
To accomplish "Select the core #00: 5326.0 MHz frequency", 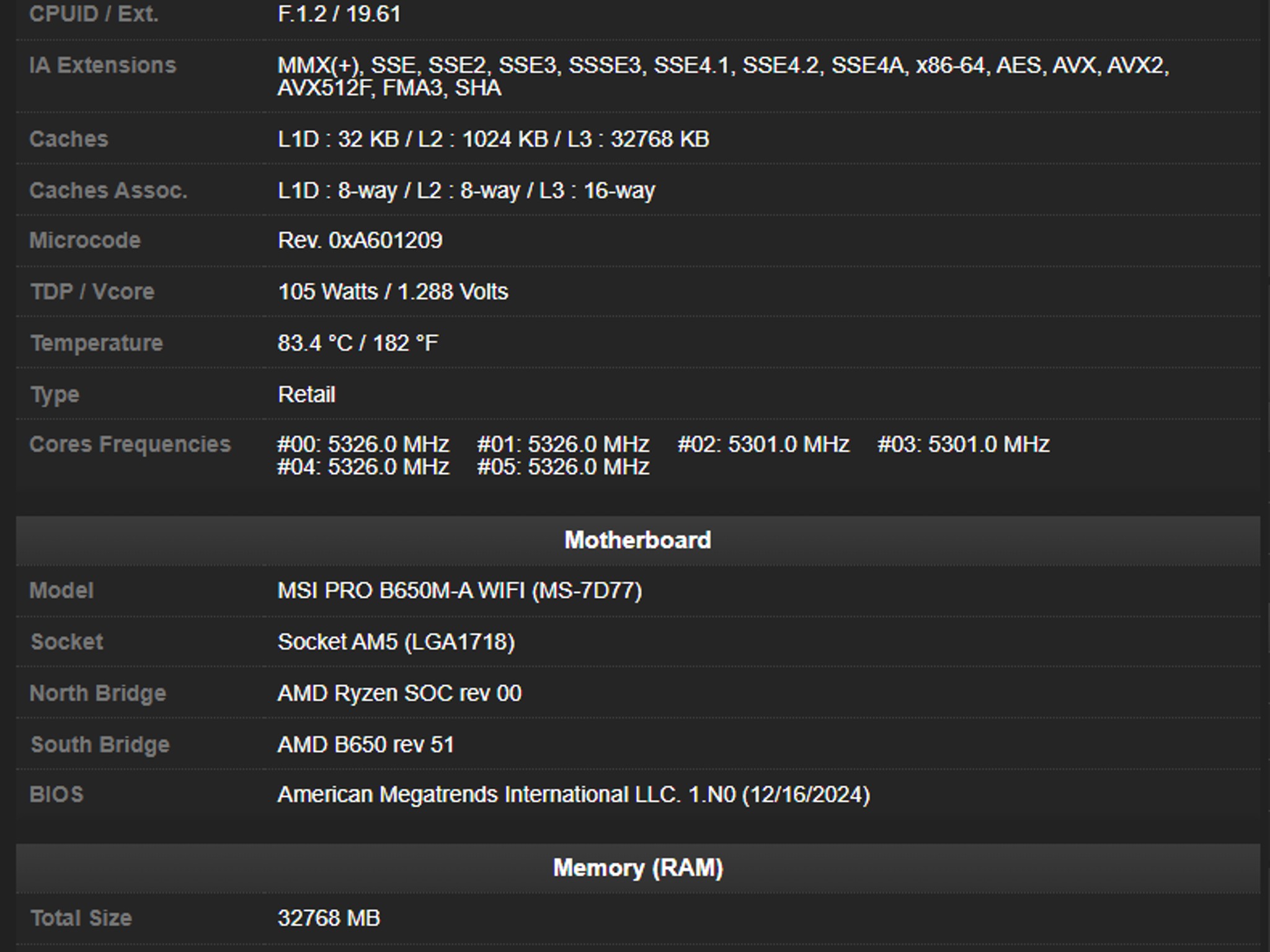I will point(363,444).
